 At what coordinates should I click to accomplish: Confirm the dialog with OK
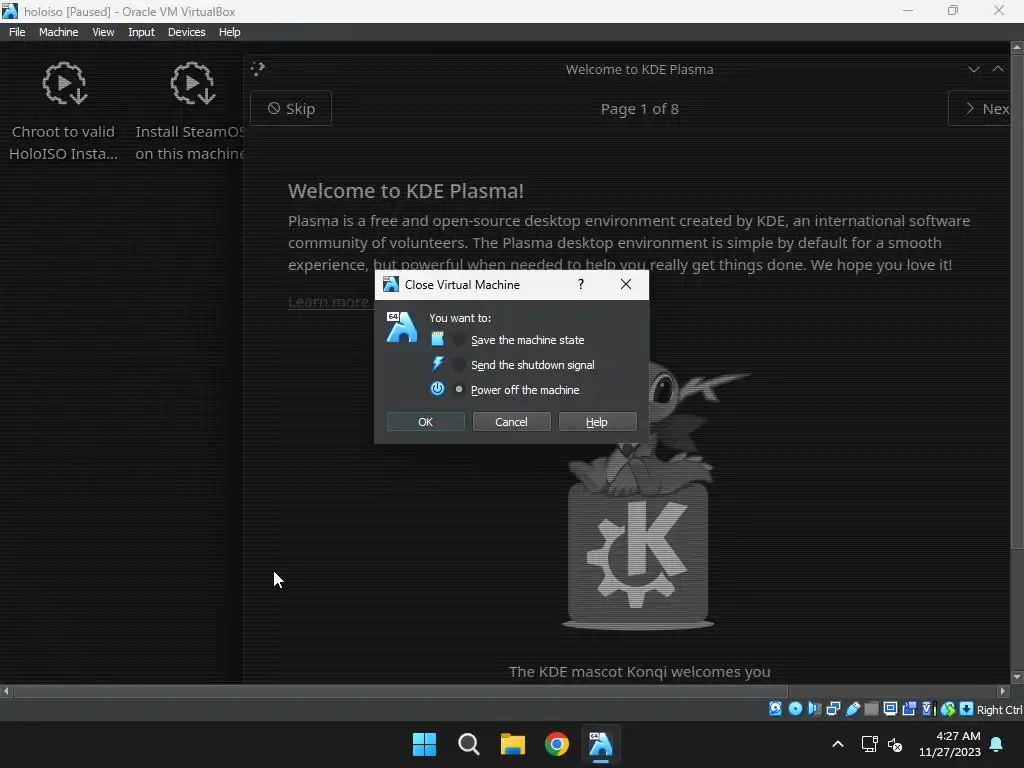point(425,422)
